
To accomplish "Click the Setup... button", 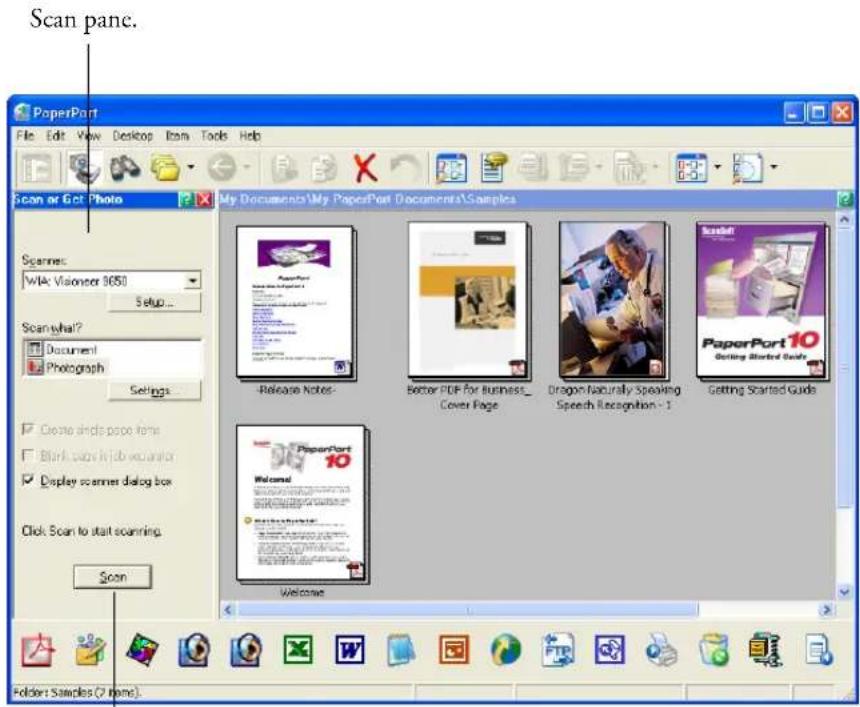I will tap(155, 302).
